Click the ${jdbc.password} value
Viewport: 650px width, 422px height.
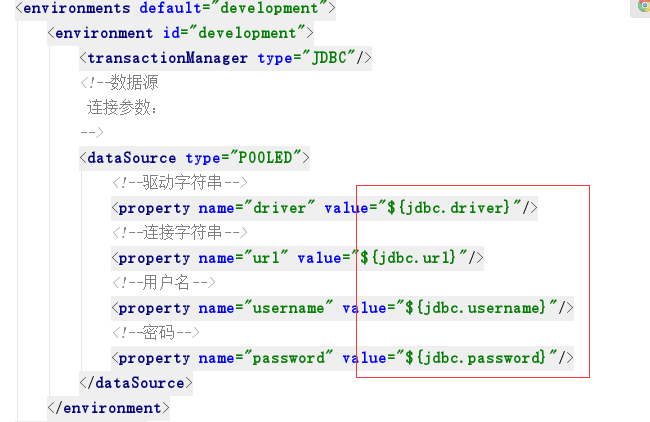[475, 358]
